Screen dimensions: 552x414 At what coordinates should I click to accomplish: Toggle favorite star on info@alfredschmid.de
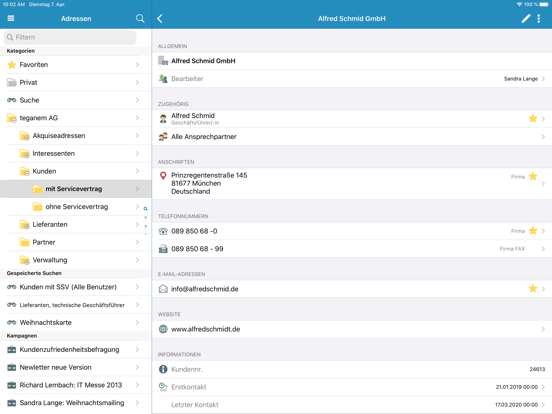(533, 289)
